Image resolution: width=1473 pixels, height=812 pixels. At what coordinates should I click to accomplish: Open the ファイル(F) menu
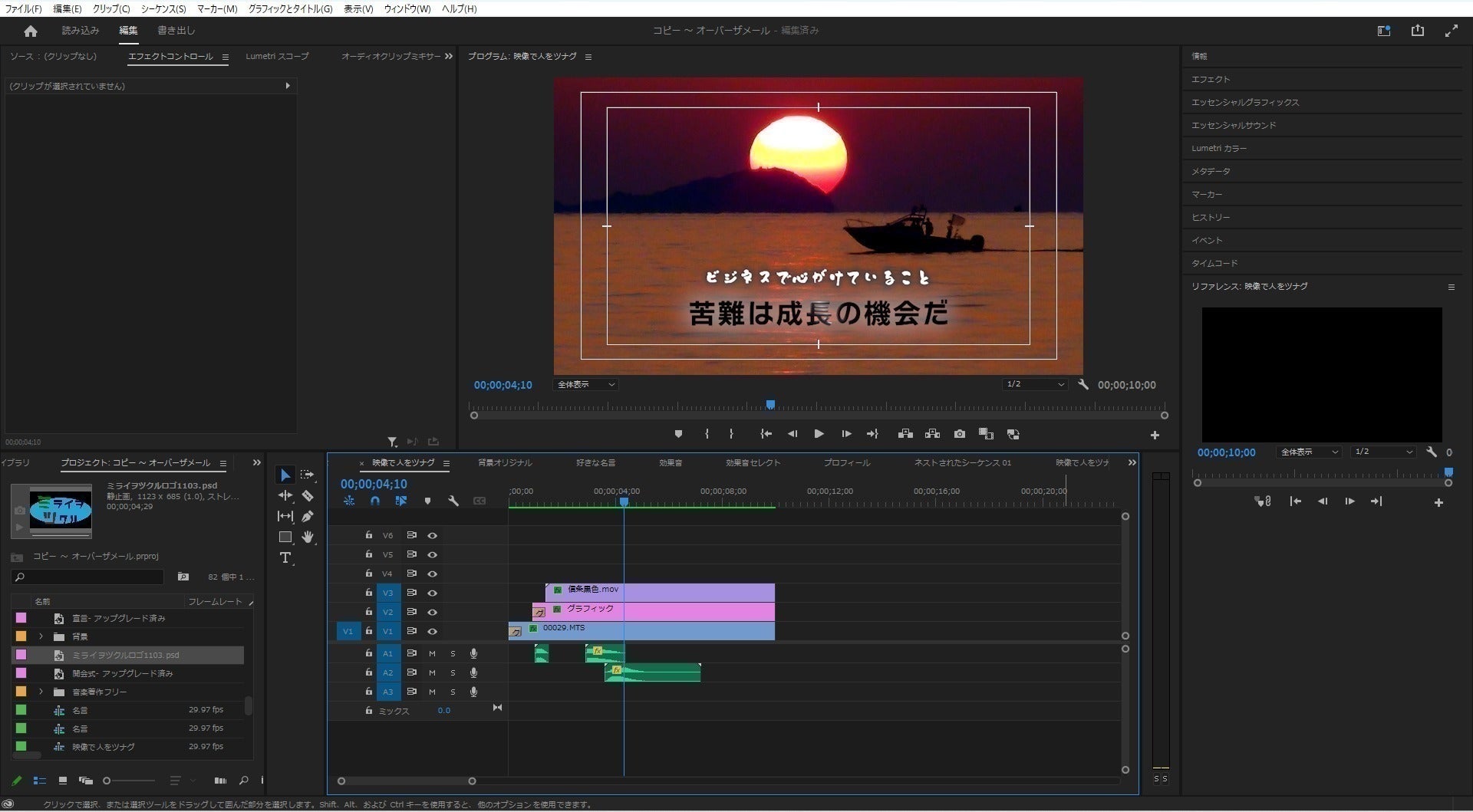23,8
